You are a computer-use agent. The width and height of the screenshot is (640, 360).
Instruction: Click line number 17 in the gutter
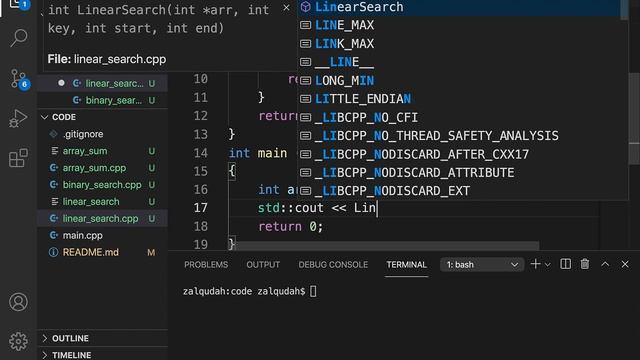pos(200,208)
